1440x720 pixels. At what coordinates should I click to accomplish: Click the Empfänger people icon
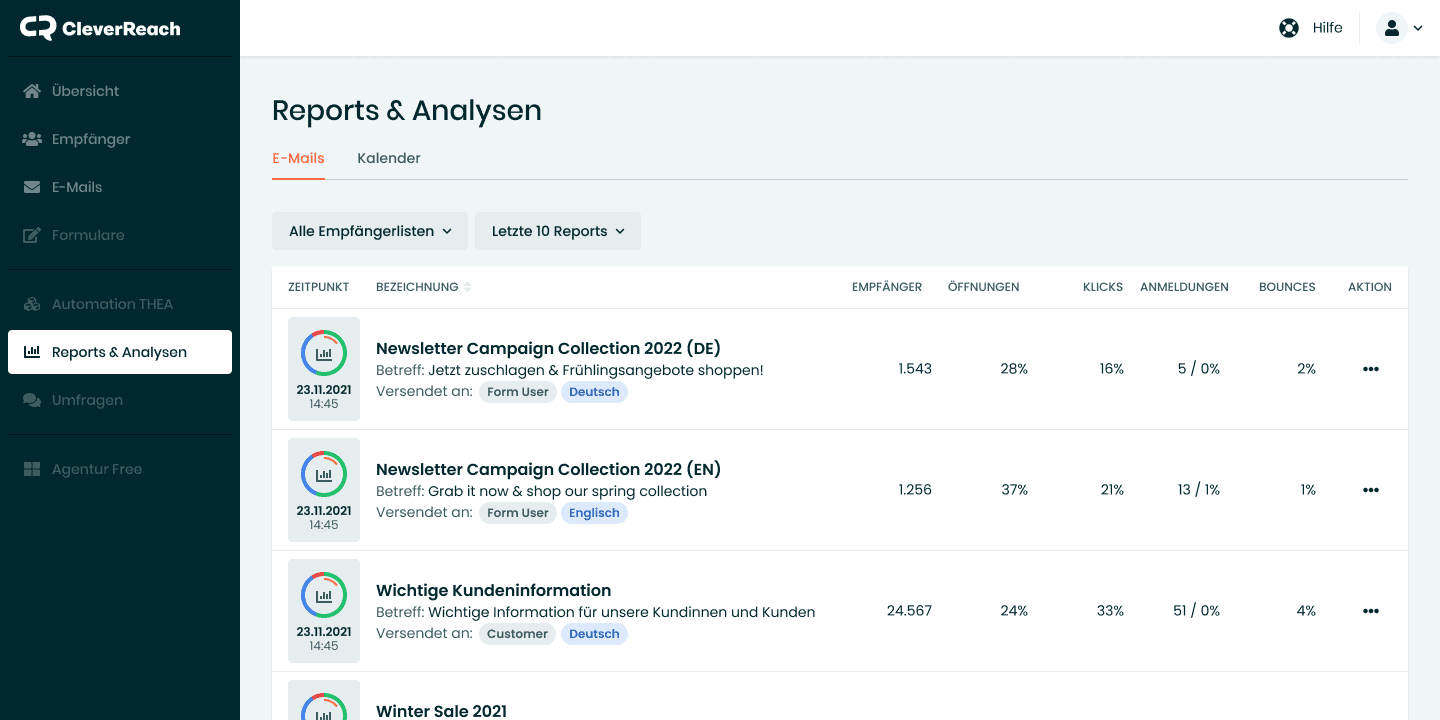click(32, 139)
